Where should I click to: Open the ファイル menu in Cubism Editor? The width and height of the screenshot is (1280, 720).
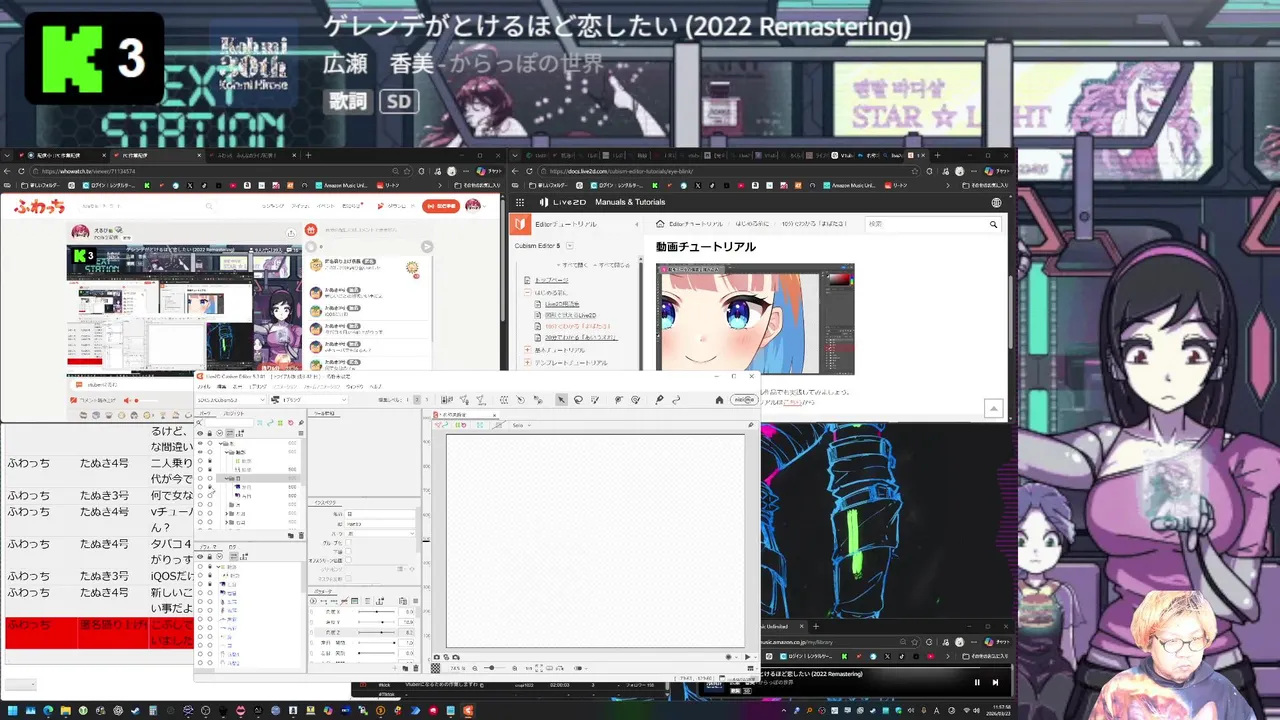click(204, 387)
